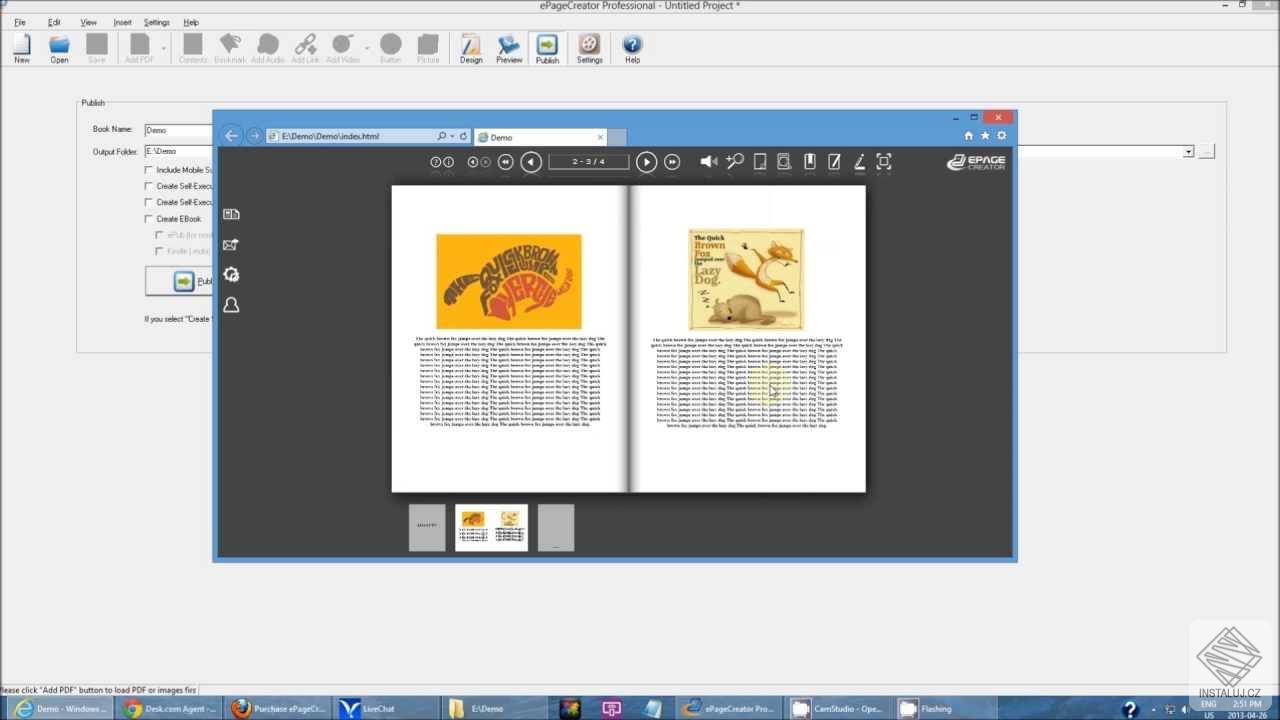Open the bookmark icon in viewer toolbar
Image resolution: width=1280 pixels, height=720 pixels.
[810, 162]
